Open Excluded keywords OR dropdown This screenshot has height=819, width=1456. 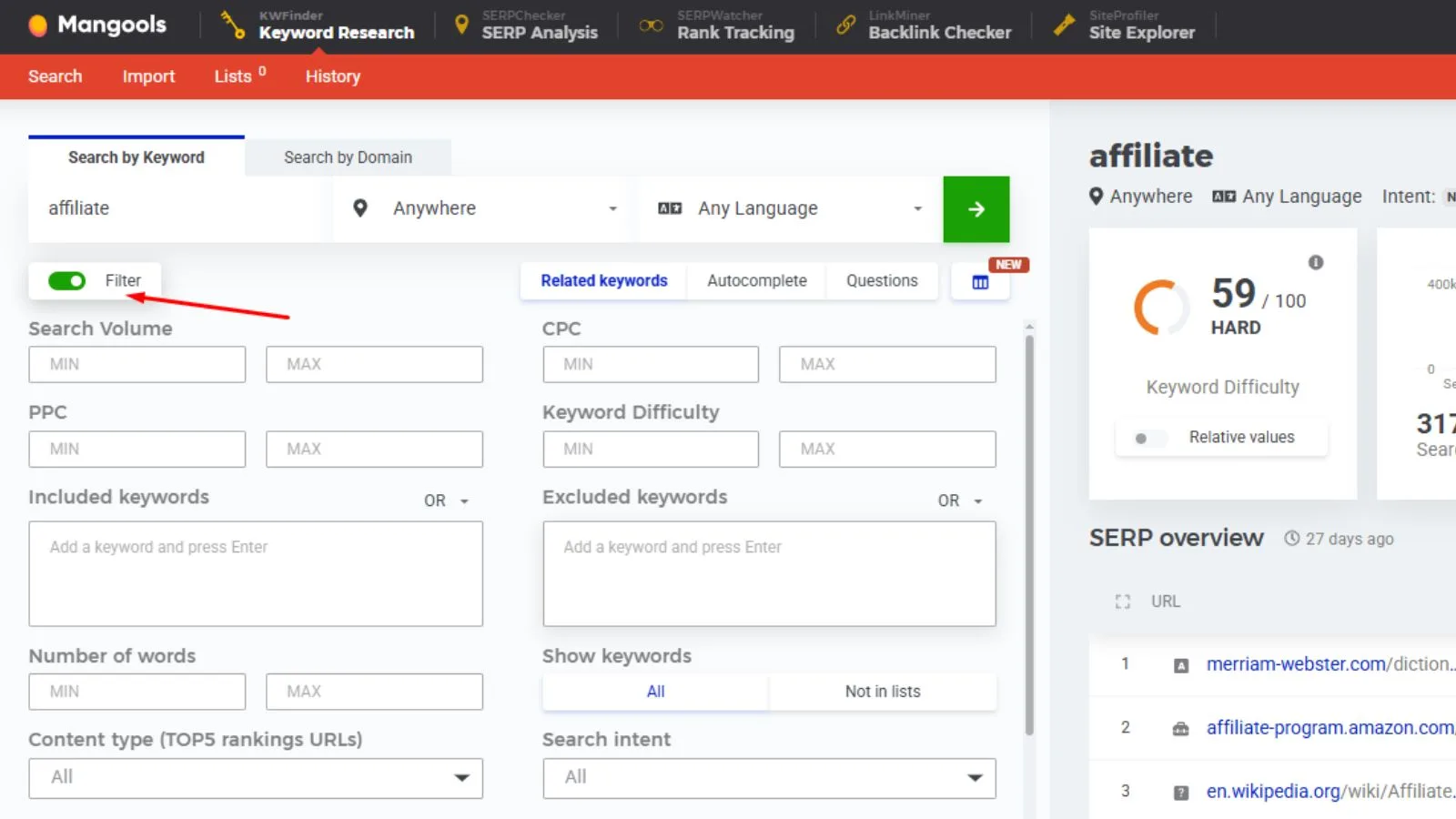pos(960,500)
